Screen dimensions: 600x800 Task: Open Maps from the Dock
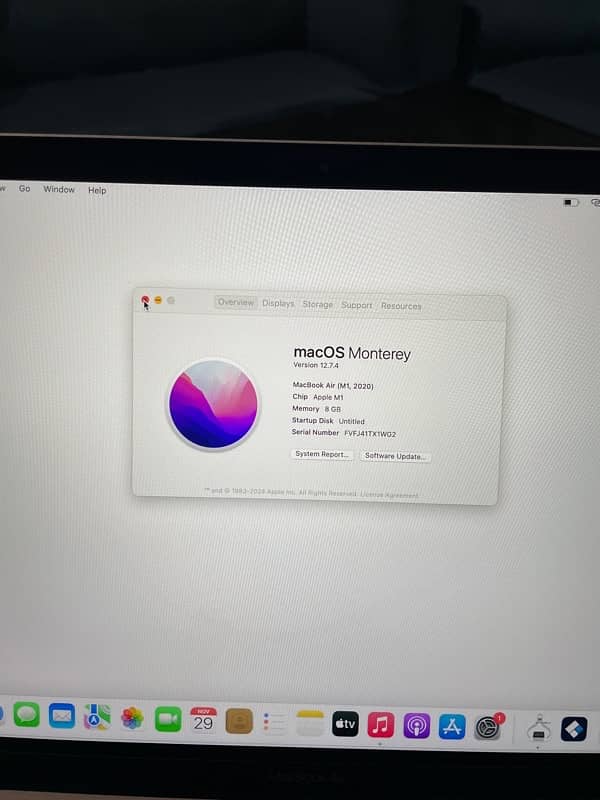click(97, 717)
